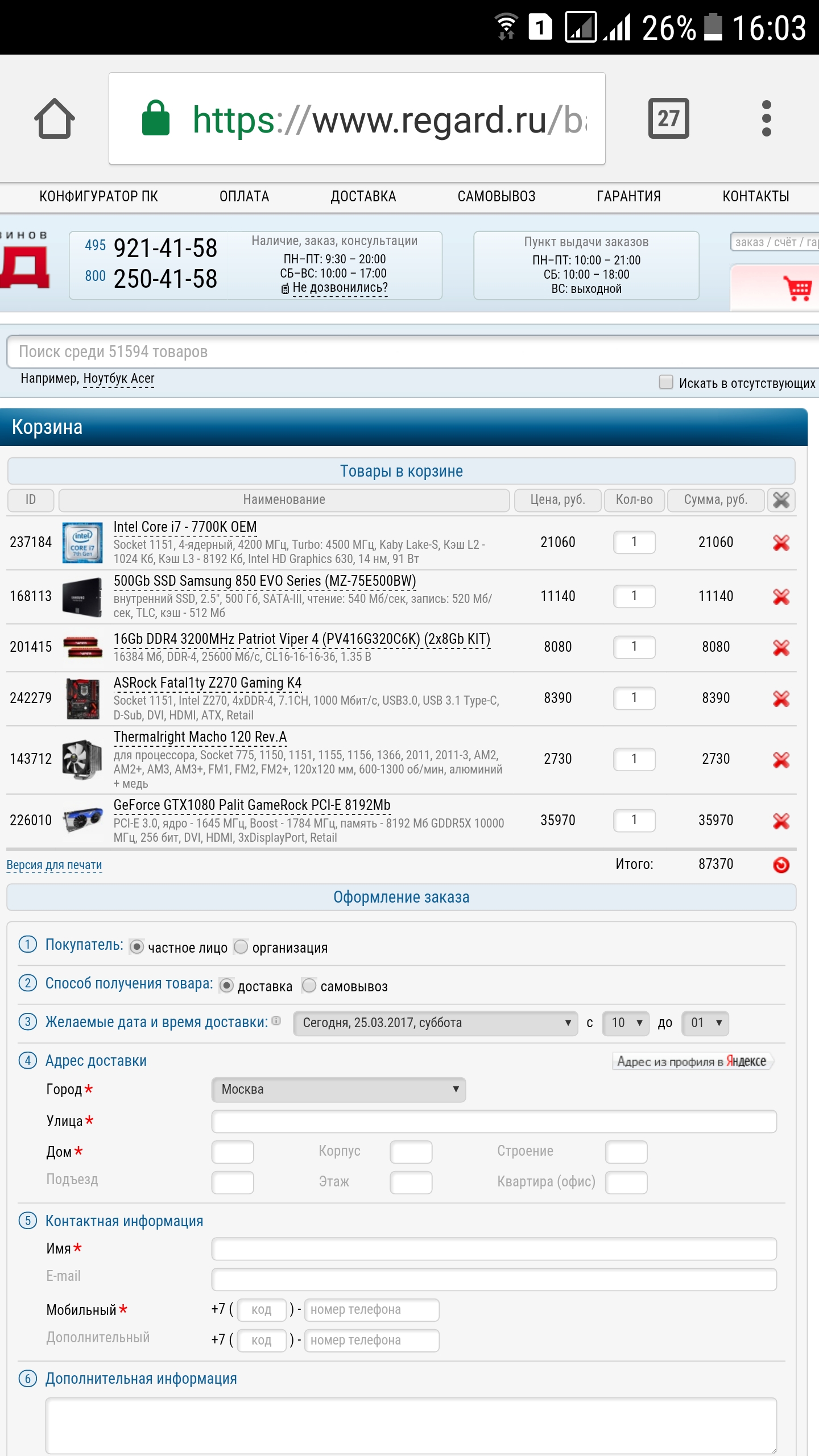819x1456 pixels.
Task: Remove Thermalright Macho 120 from cart
Action: [781, 759]
